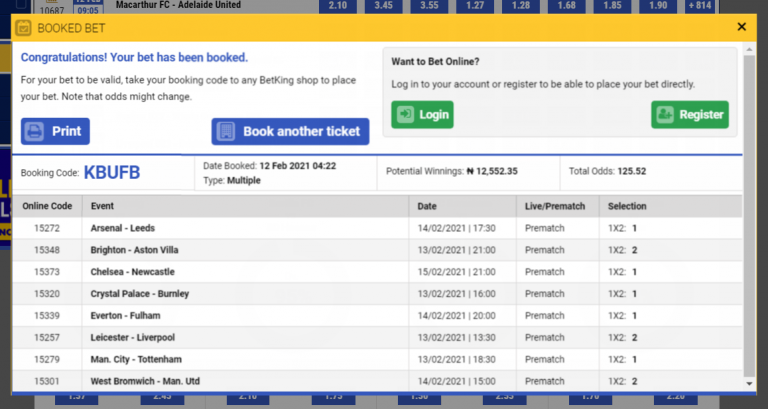Viewport: 768px width, 409px height.
Task: Click the date 14/02/2021 | 15:00
Action: [x=456, y=381]
